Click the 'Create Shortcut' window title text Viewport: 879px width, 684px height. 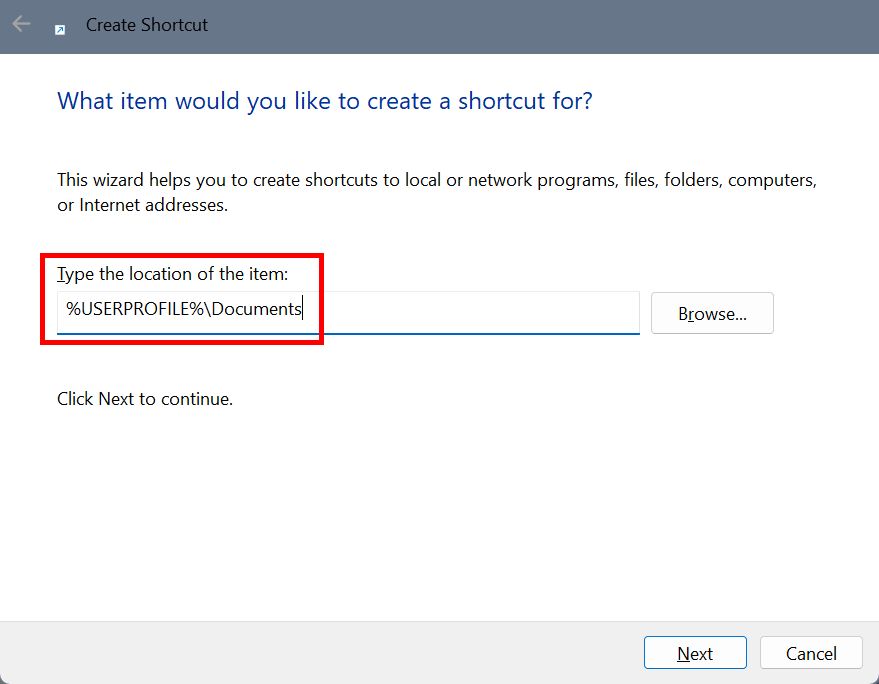coord(146,25)
